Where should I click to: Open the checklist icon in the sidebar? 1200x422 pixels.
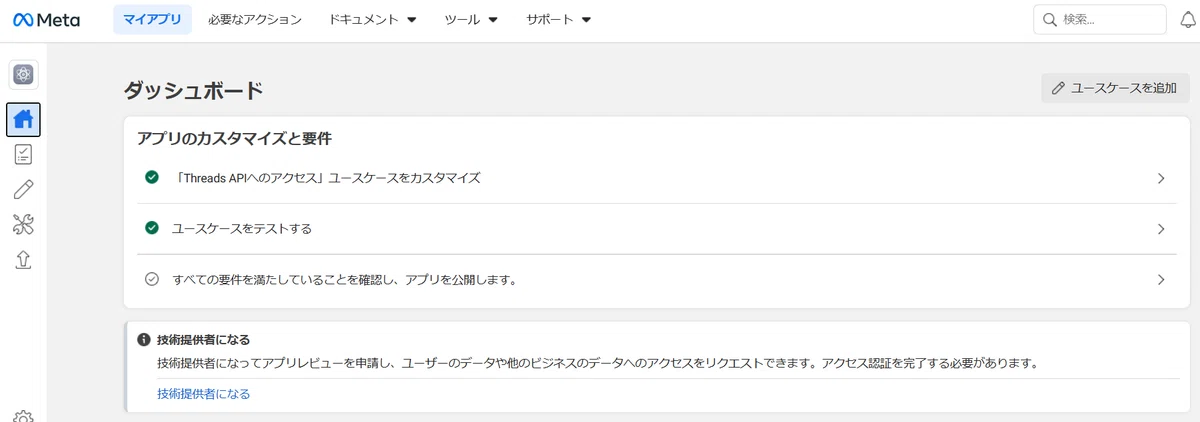pyautogui.click(x=24, y=154)
